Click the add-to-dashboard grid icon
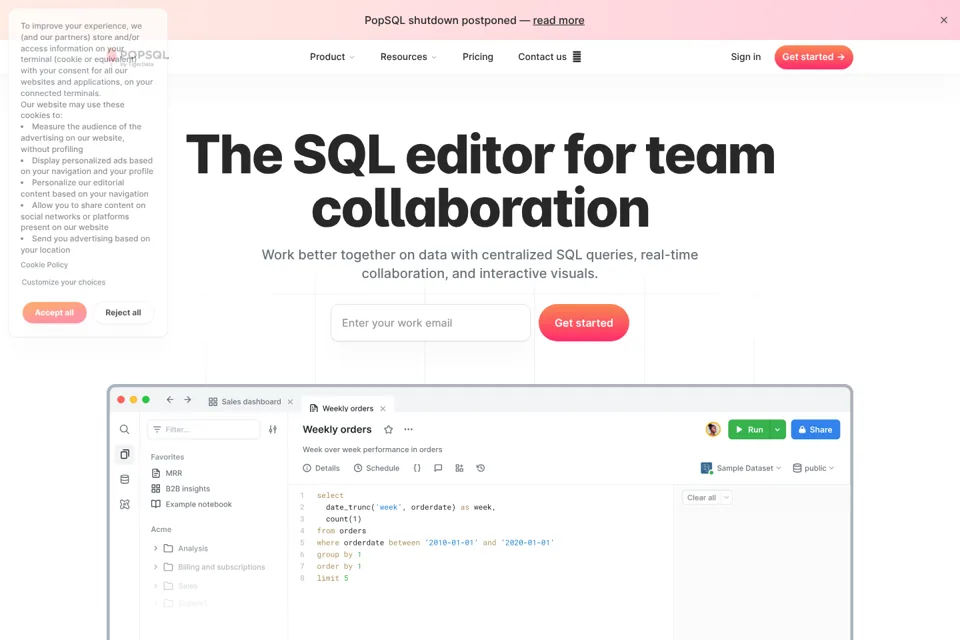 [459, 468]
